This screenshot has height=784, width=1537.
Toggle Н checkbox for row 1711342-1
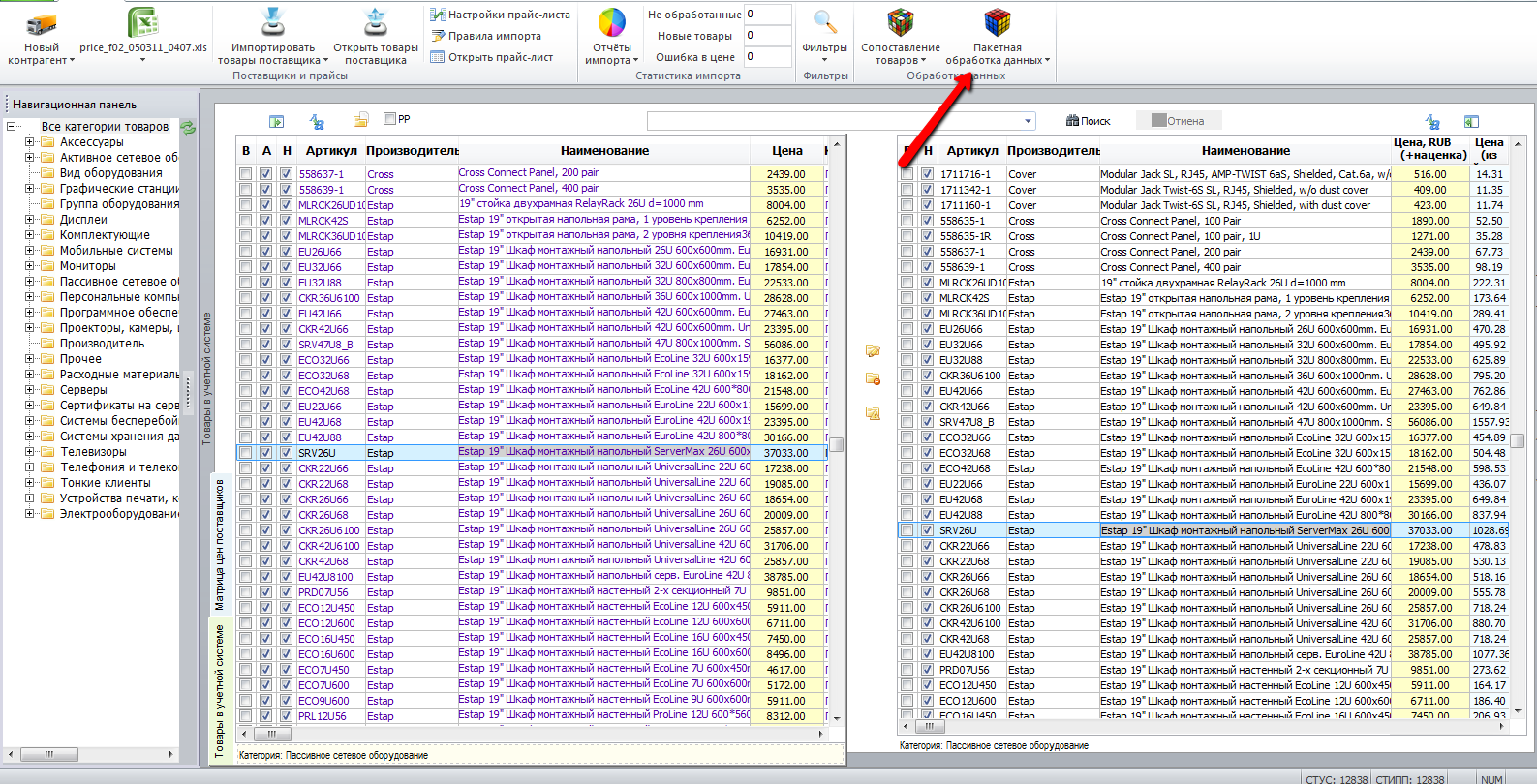[928, 190]
